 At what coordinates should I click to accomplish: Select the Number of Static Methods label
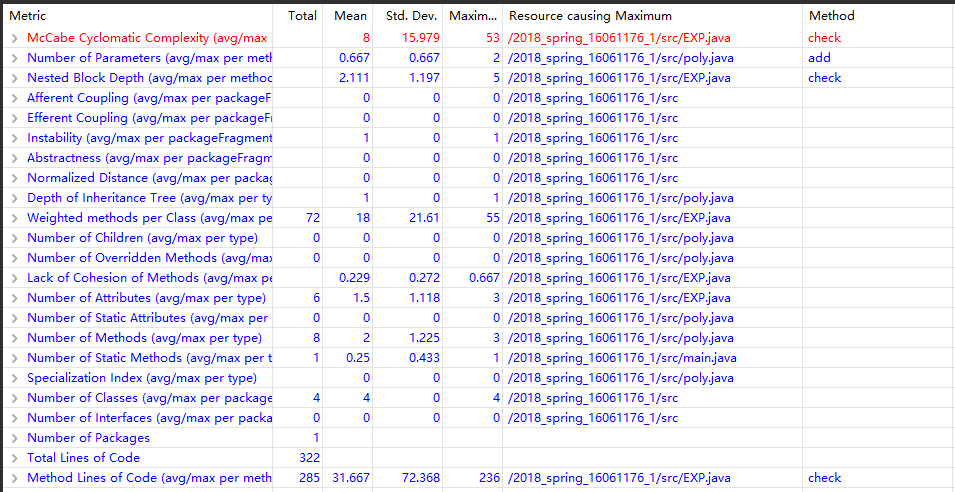click(150, 358)
